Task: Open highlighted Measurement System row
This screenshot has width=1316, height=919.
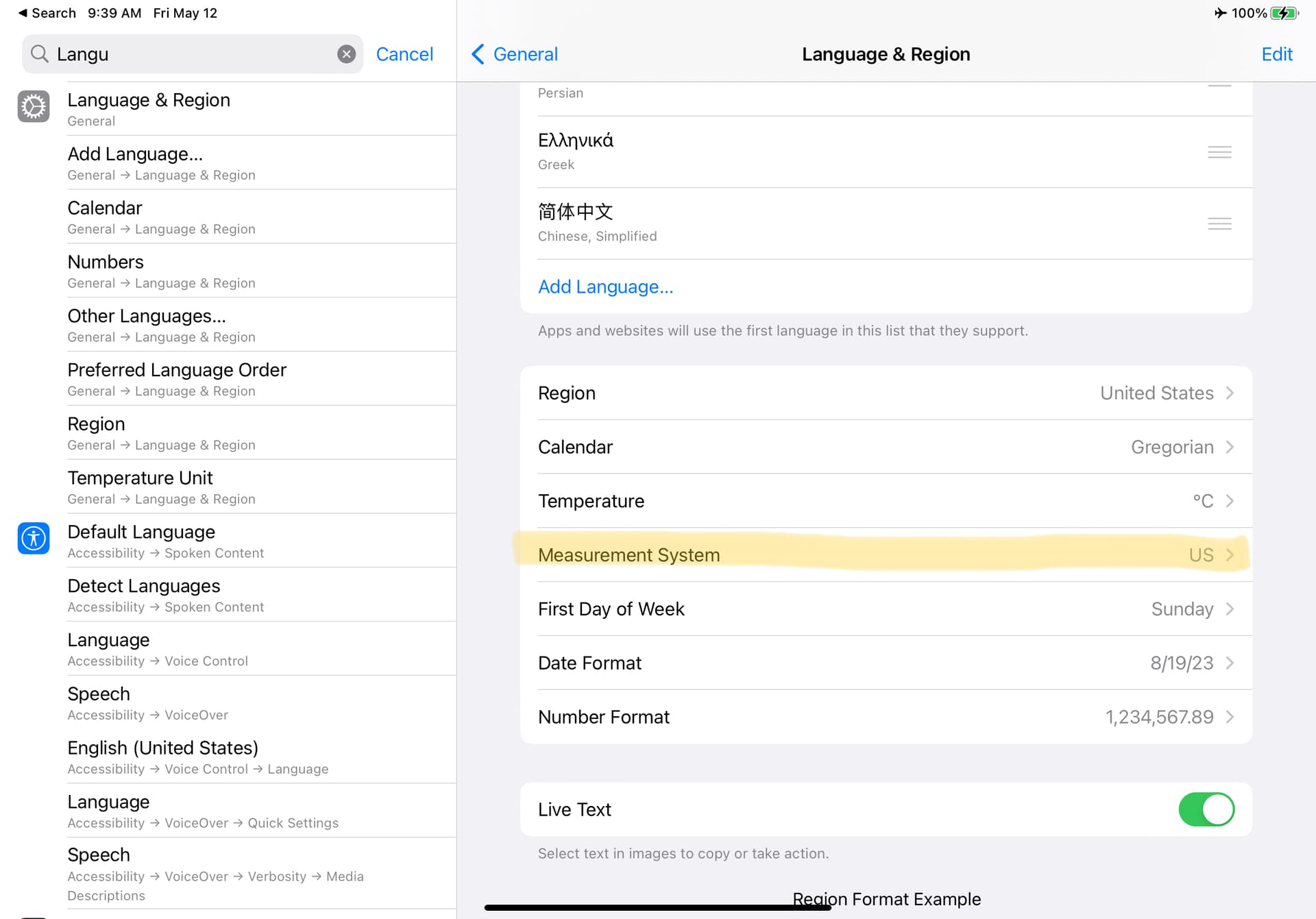Action: pos(886,555)
